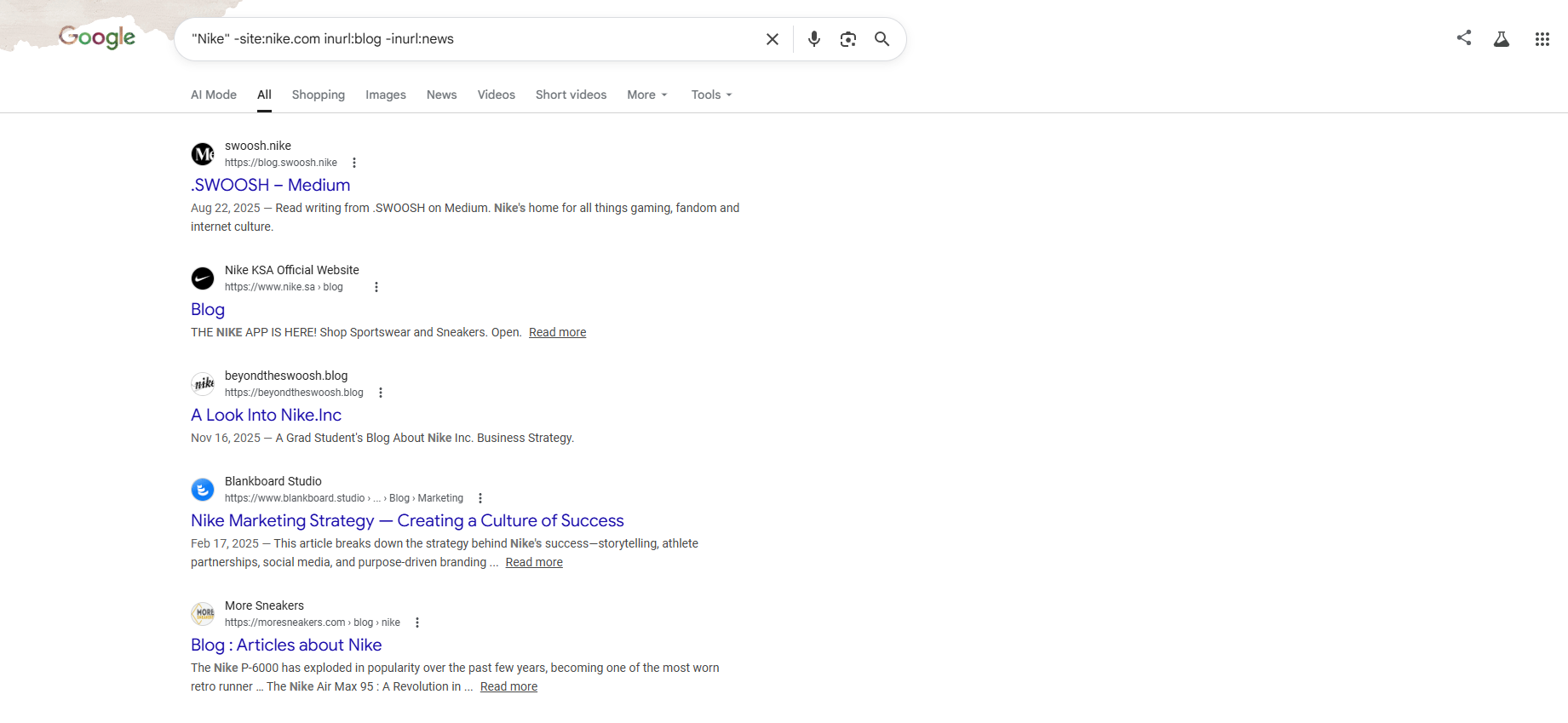Image resolution: width=1568 pixels, height=723 pixels.
Task: Open Nike Marketing Strategy article link
Action: (407, 520)
